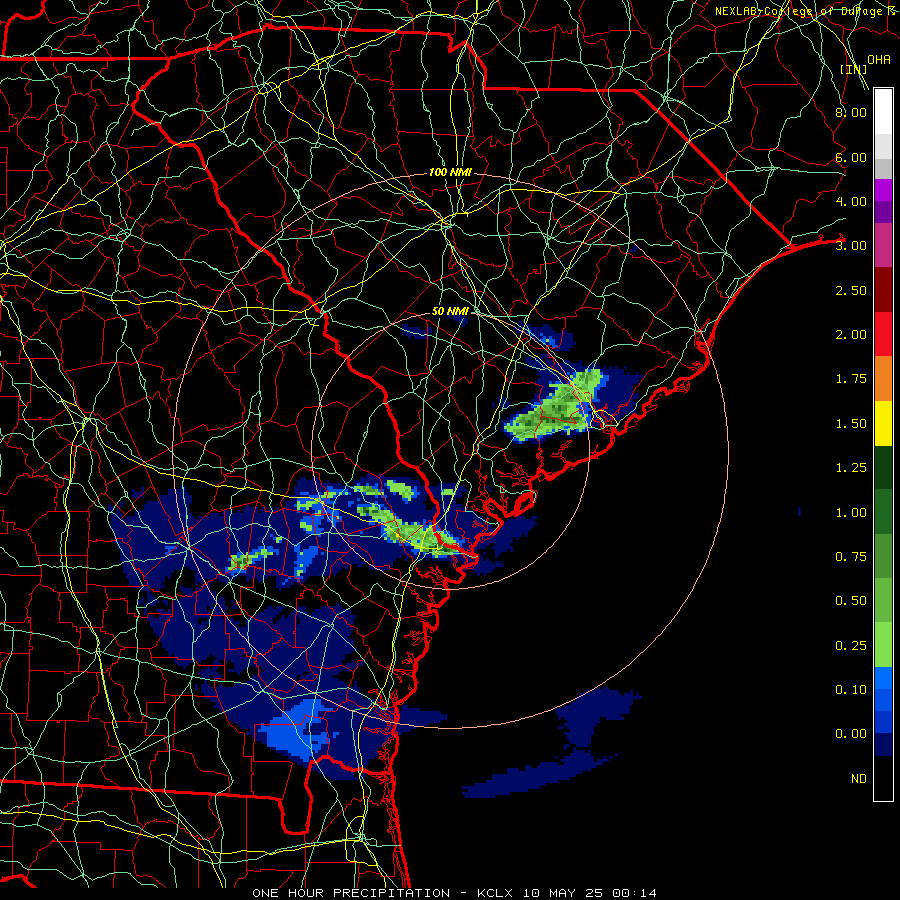Click the 2.00 legend value
900x900 pixels.
tap(851, 335)
